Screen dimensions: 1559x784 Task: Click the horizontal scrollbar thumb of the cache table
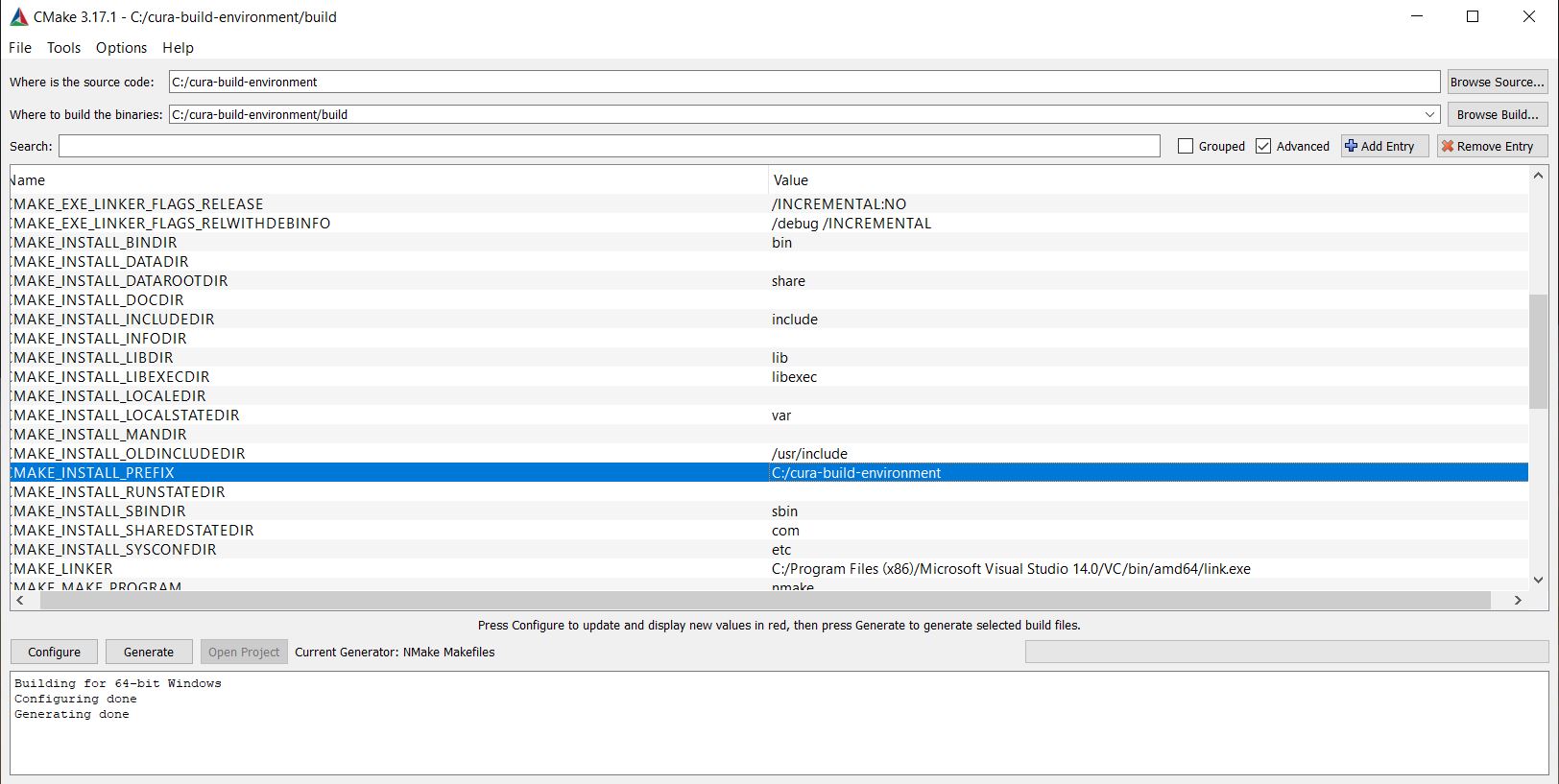tap(764, 600)
